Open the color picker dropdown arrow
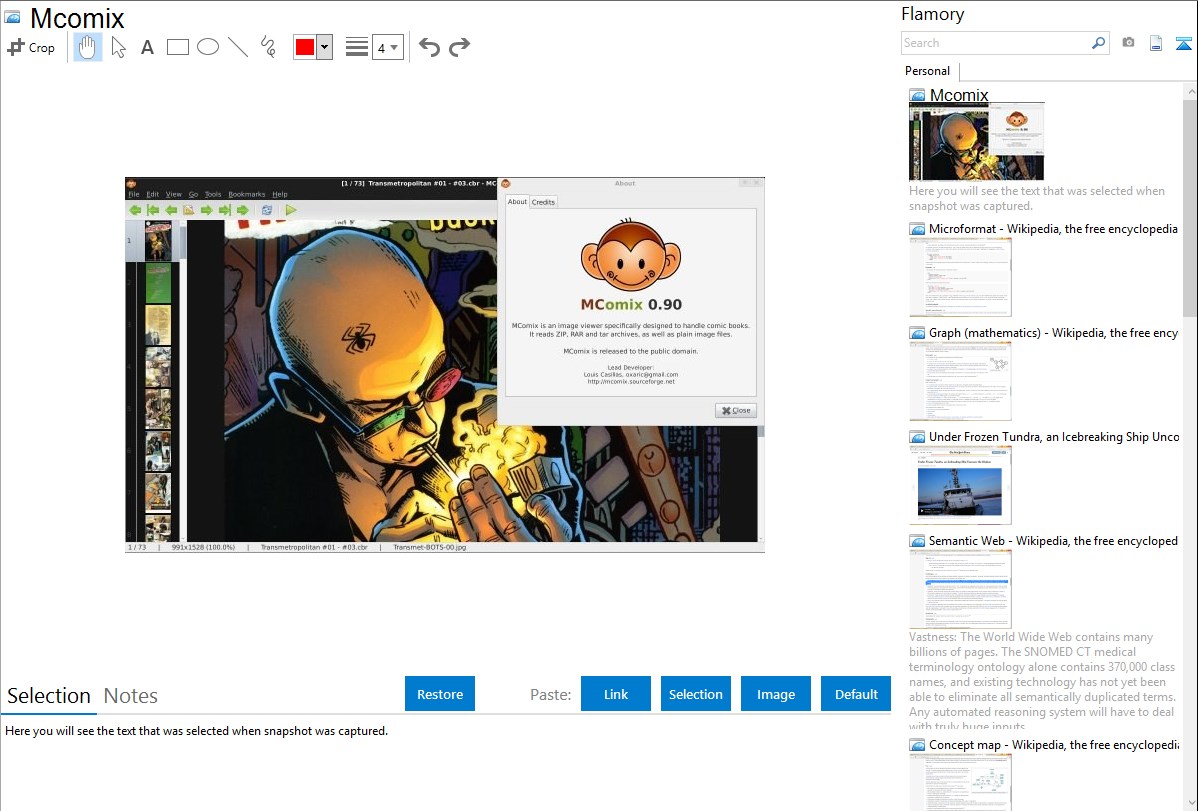The image size is (1198, 811). 324,47
